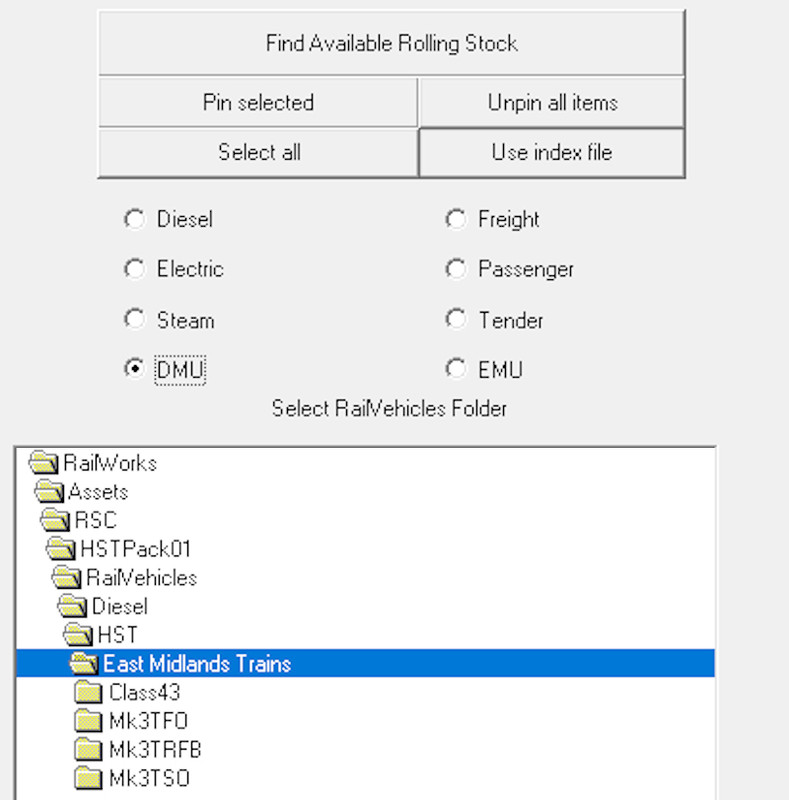The image size is (789, 800).
Task: Click the Select all button
Action: (x=258, y=153)
